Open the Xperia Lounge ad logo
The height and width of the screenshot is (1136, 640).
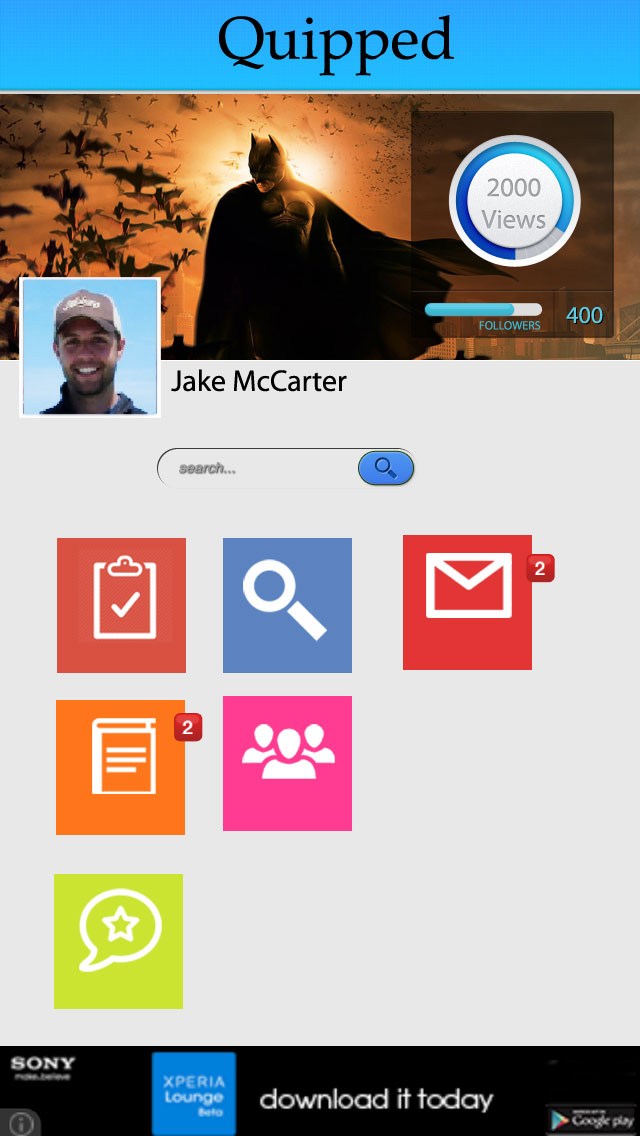pyautogui.click(x=194, y=1093)
